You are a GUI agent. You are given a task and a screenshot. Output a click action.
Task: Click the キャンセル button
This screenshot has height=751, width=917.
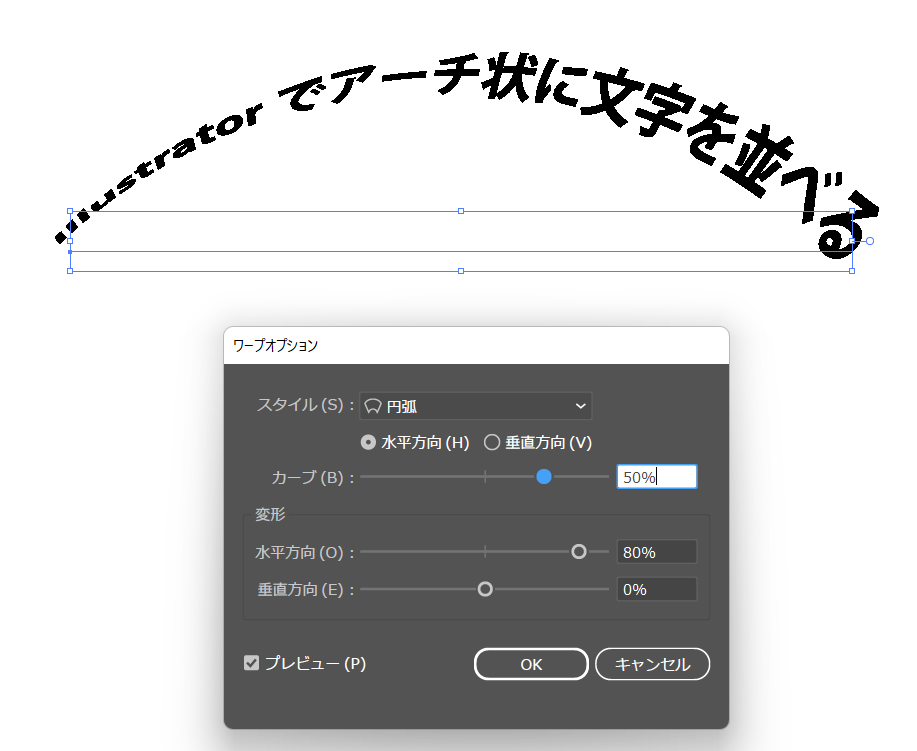653,664
